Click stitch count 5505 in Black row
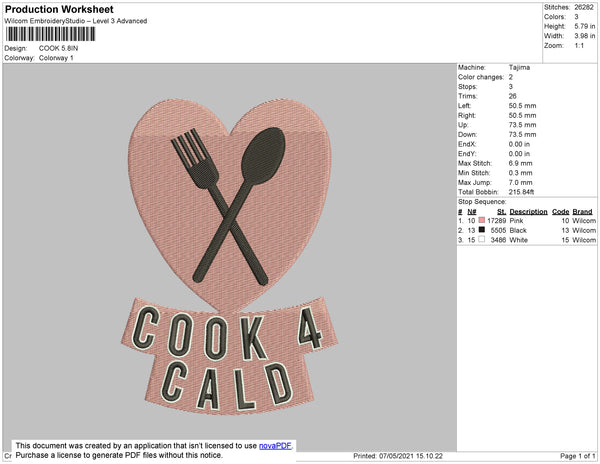Screen dimensions: 600x464 click(x=498, y=230)
